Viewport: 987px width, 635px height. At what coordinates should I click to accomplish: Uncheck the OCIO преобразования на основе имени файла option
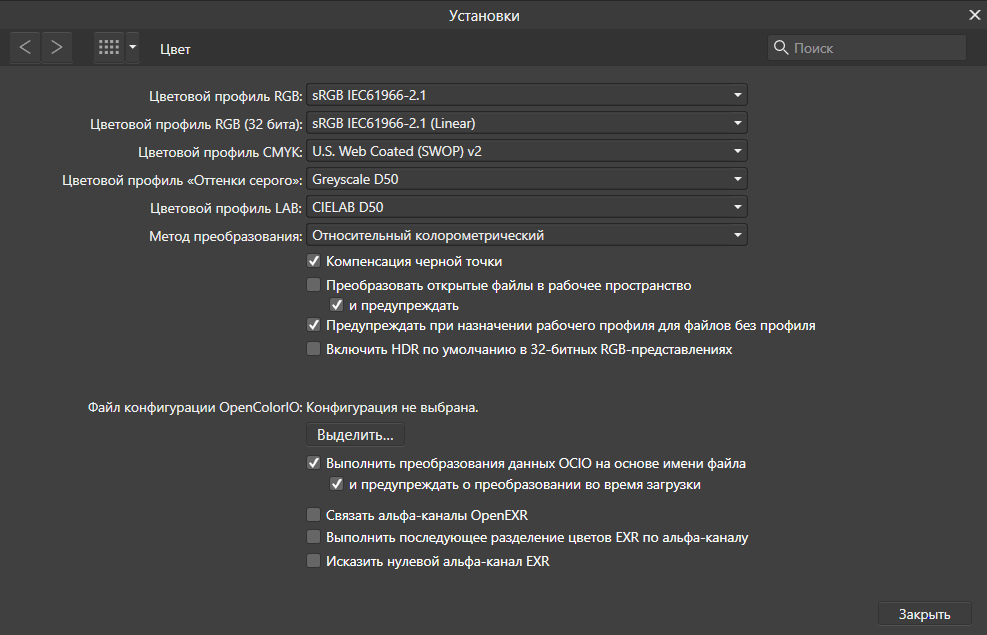click(x=313, y=463)
